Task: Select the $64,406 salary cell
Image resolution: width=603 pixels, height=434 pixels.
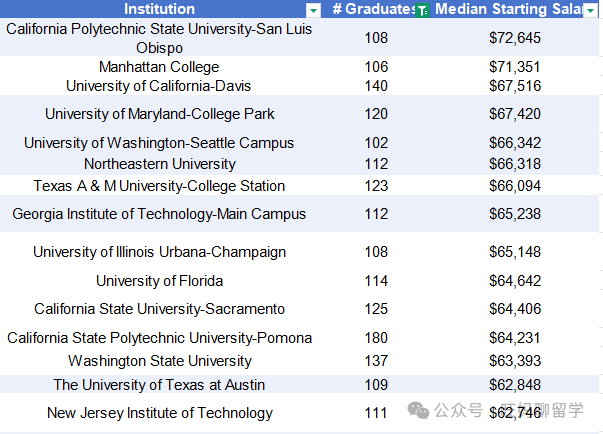Action: [515, 309]
